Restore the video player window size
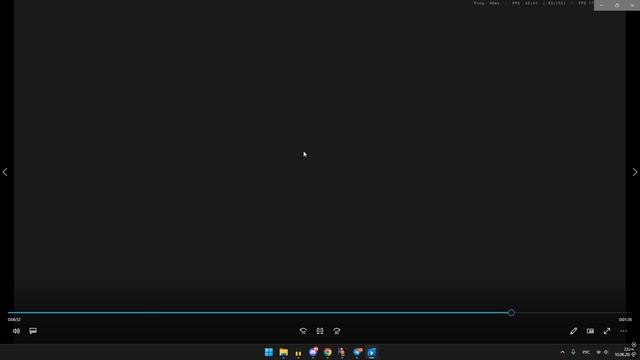Screen dimensions: 640x360 pos(617,5)
